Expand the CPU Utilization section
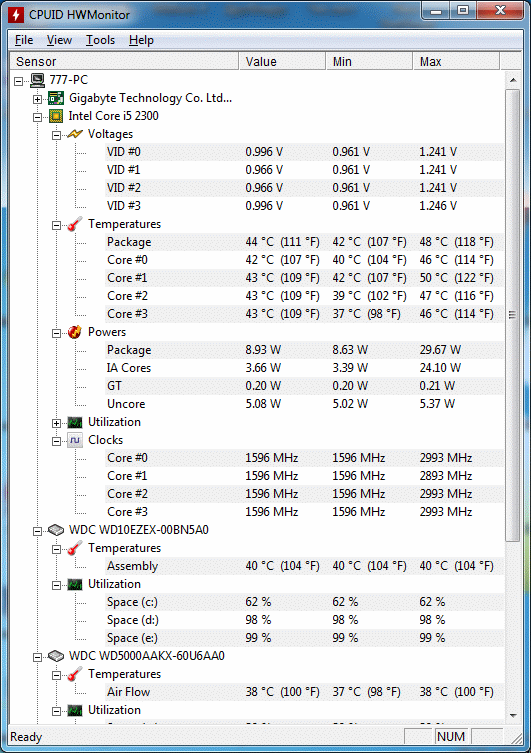Viewport: 531px width, 753px height. (x=57, y=424)
